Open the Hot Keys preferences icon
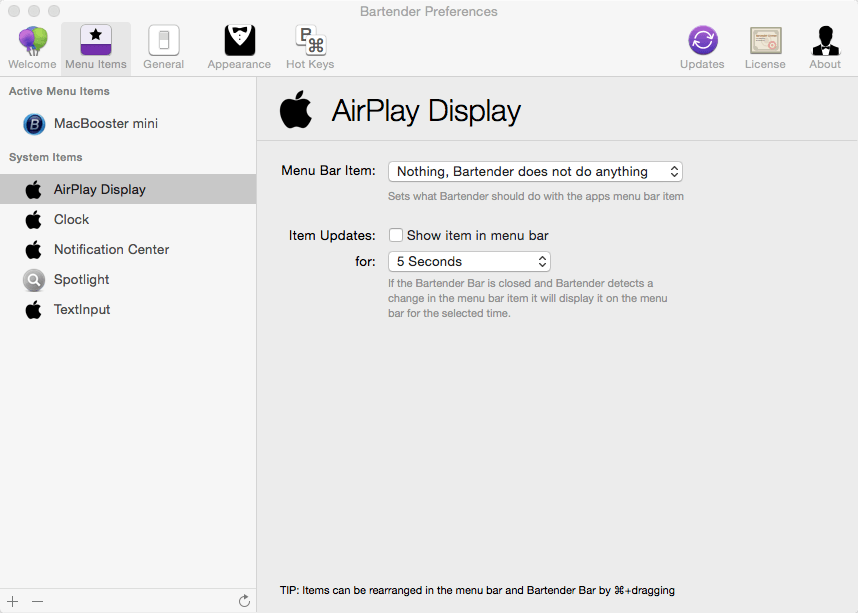Image resolution: width=858 pixels, height=613 pixels. 310,41
